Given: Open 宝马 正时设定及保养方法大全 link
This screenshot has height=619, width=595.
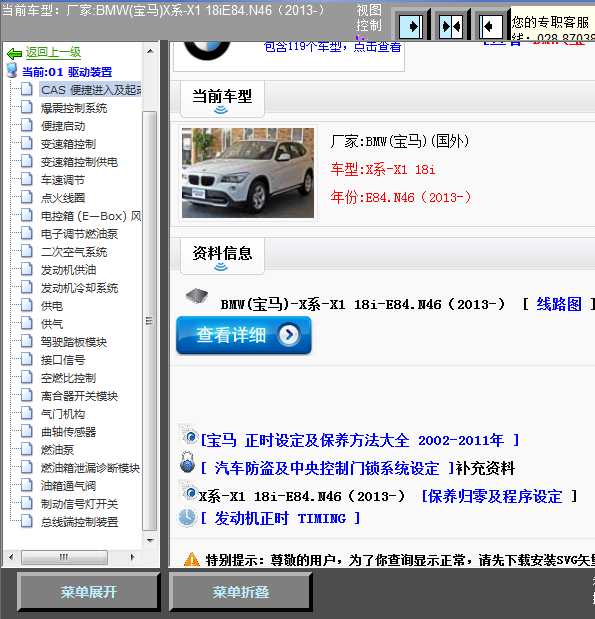Looking at the screenshot, I should [x=360, y=440].
